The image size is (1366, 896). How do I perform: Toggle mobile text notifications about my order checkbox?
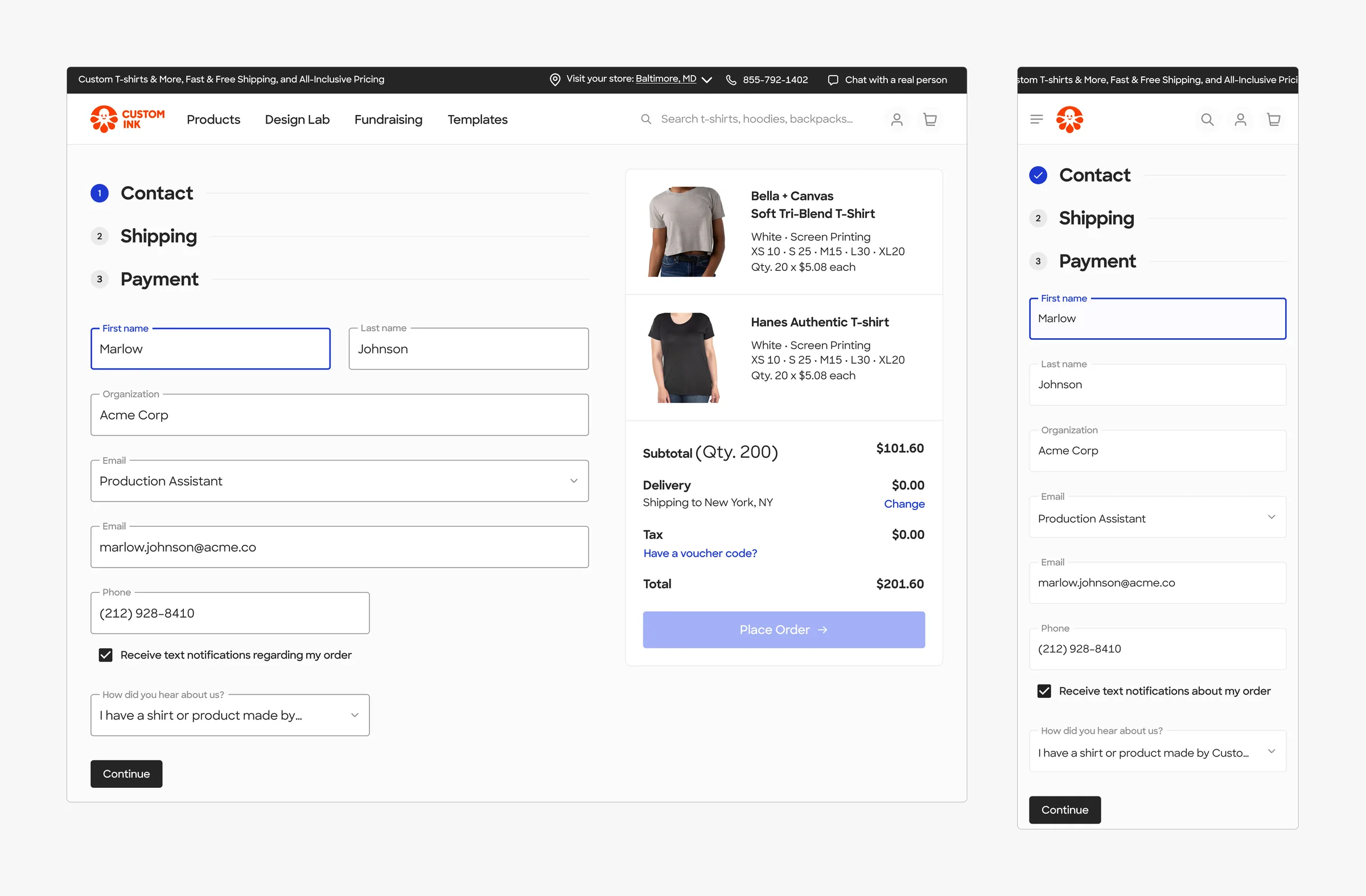1044,691
